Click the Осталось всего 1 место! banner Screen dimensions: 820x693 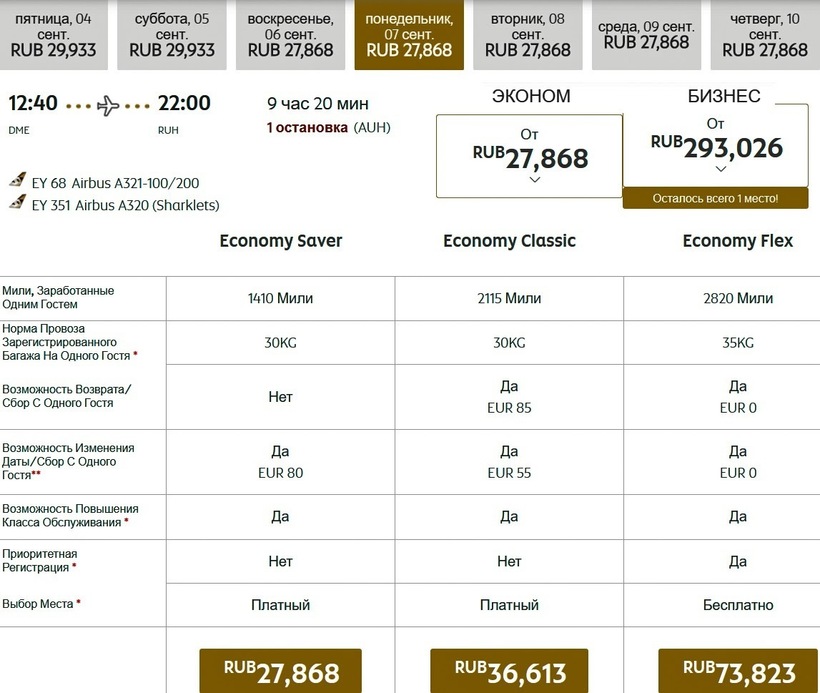715,198
